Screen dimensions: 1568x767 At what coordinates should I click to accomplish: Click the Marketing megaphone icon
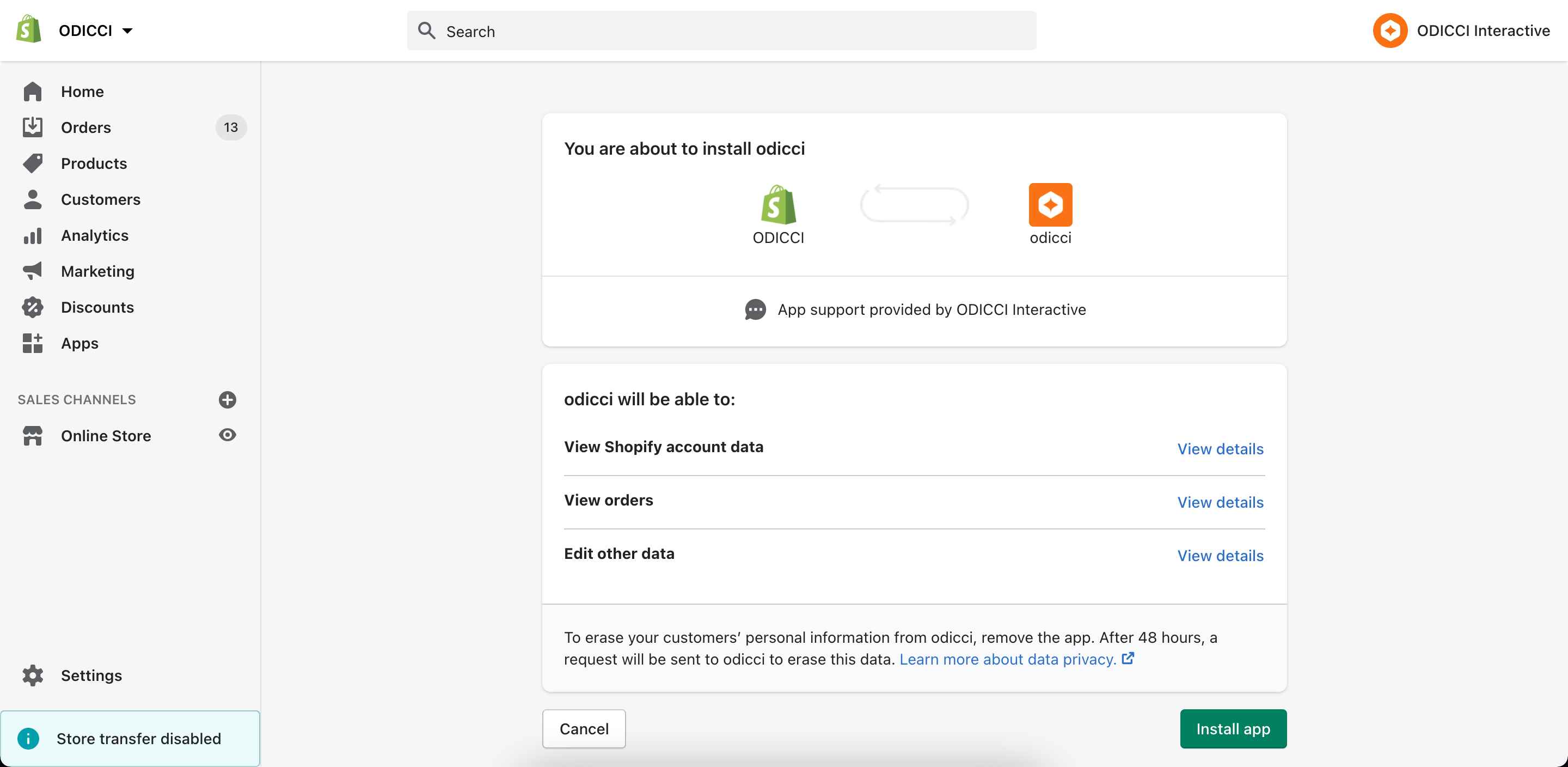(x=33, y=271)
